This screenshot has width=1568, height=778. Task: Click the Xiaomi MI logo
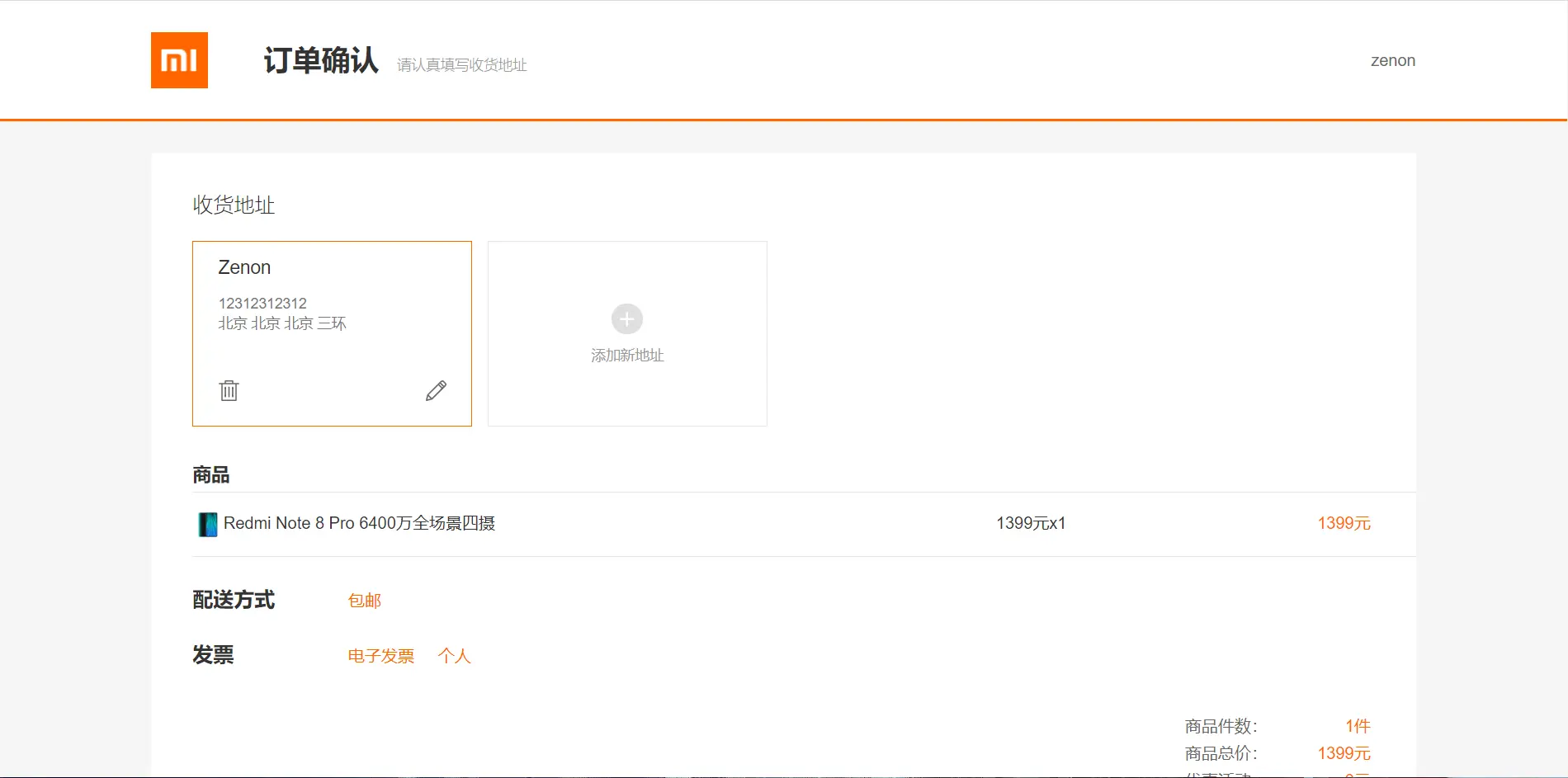179,60
